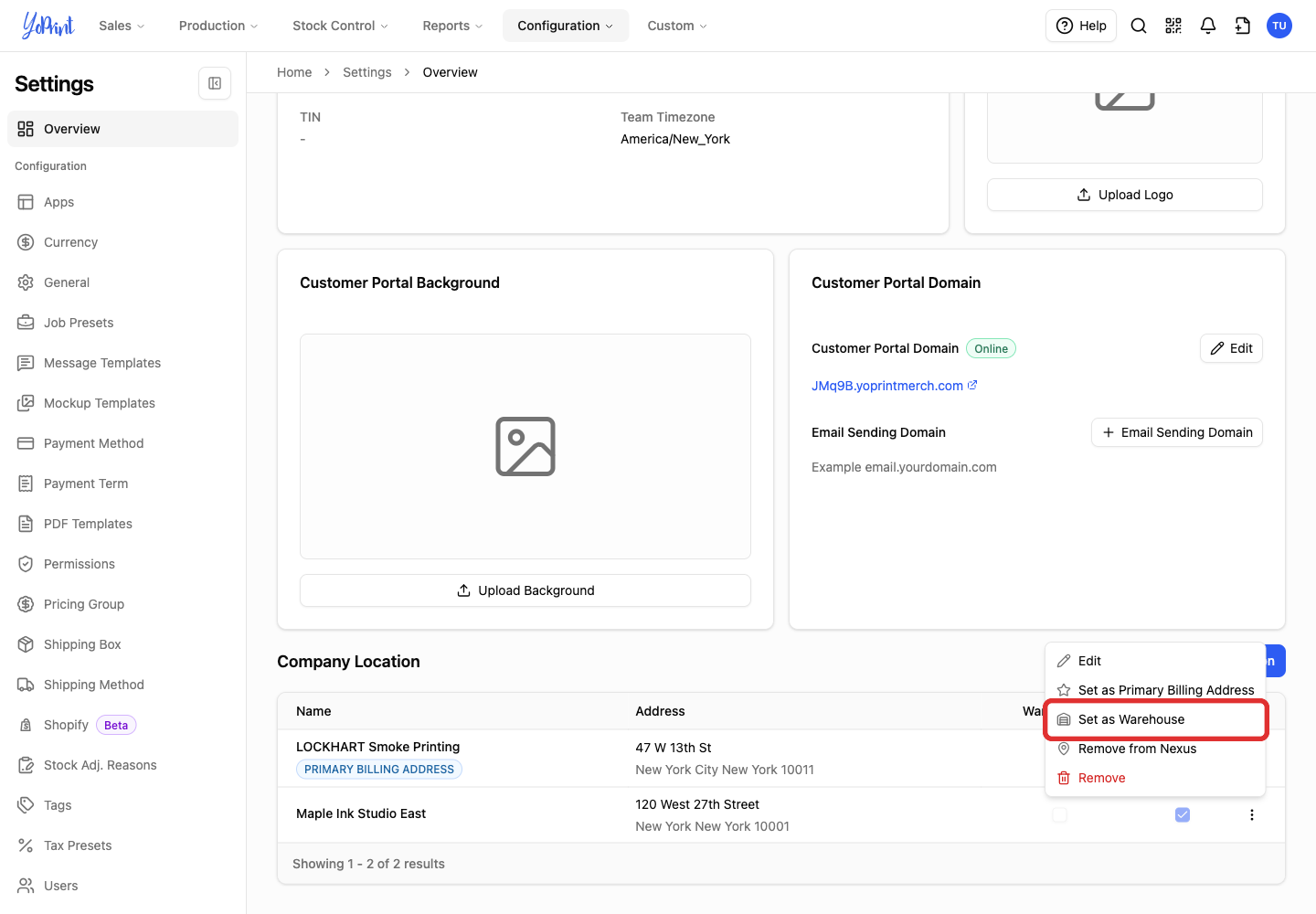Click the portal background image placeholder

point(525,446)
